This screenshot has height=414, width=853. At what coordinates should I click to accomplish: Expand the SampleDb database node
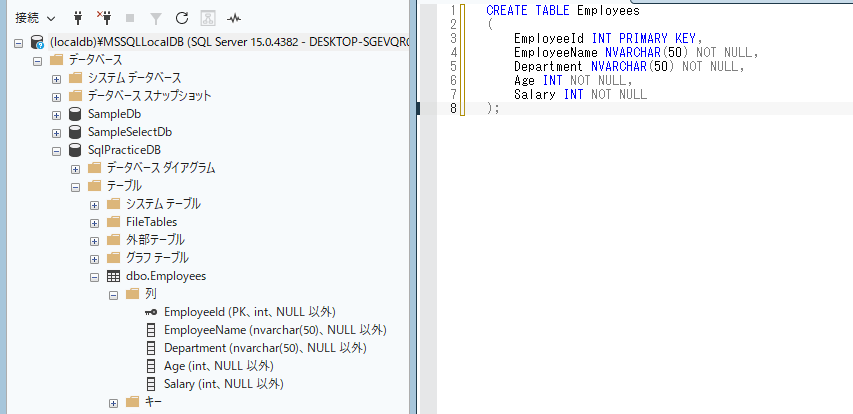click(57, 115)
